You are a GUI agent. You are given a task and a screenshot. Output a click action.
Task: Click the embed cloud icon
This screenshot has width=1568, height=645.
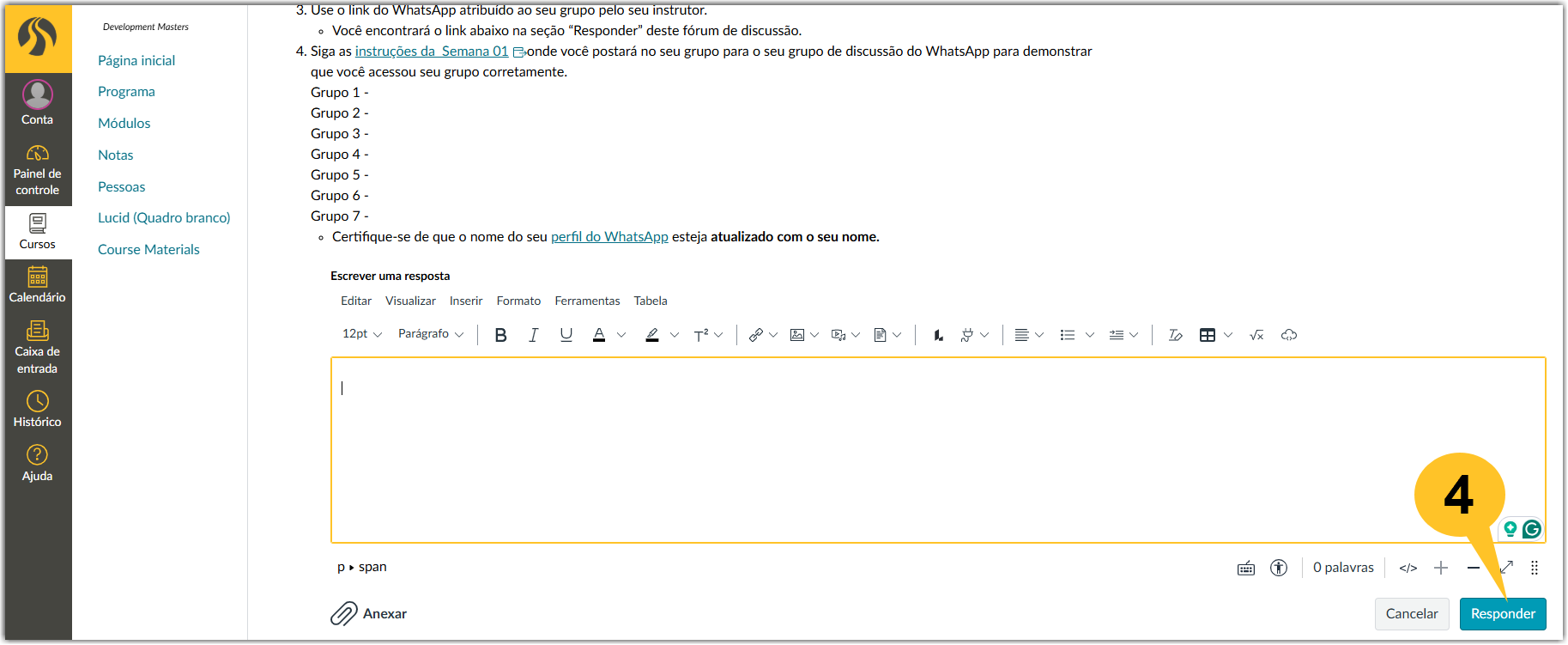coord(1289,335)
